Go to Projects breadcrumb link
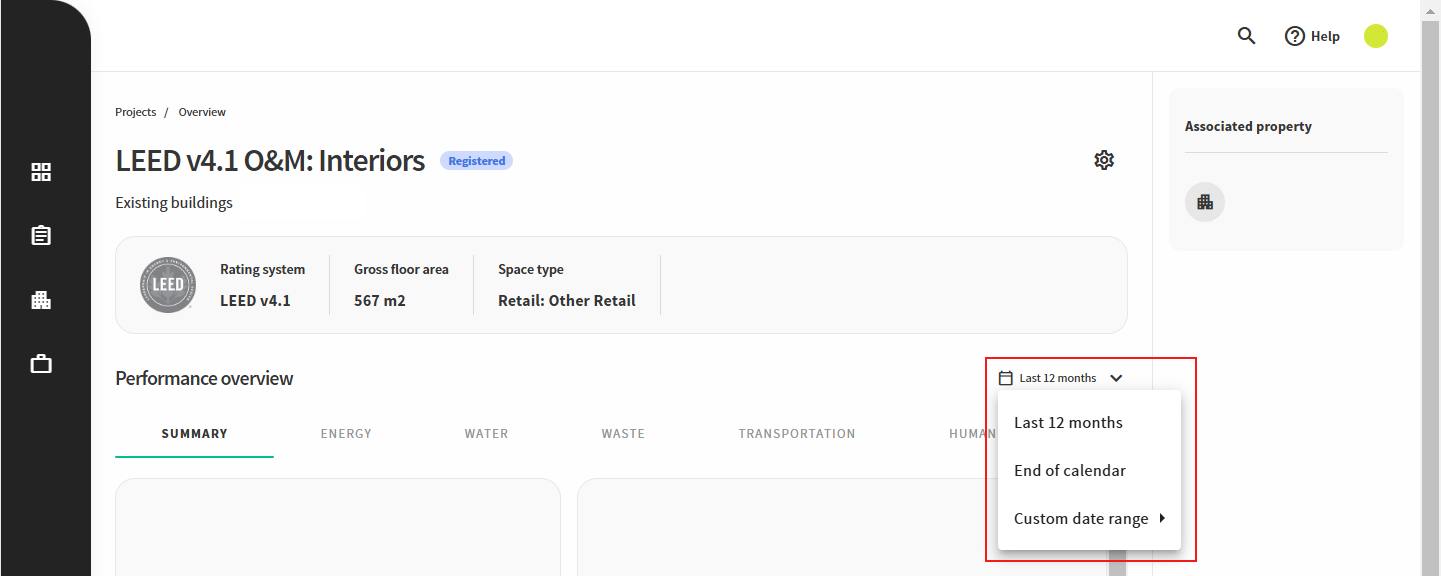The height and width of the screenshot is (576, 1441). click(136, 112)
